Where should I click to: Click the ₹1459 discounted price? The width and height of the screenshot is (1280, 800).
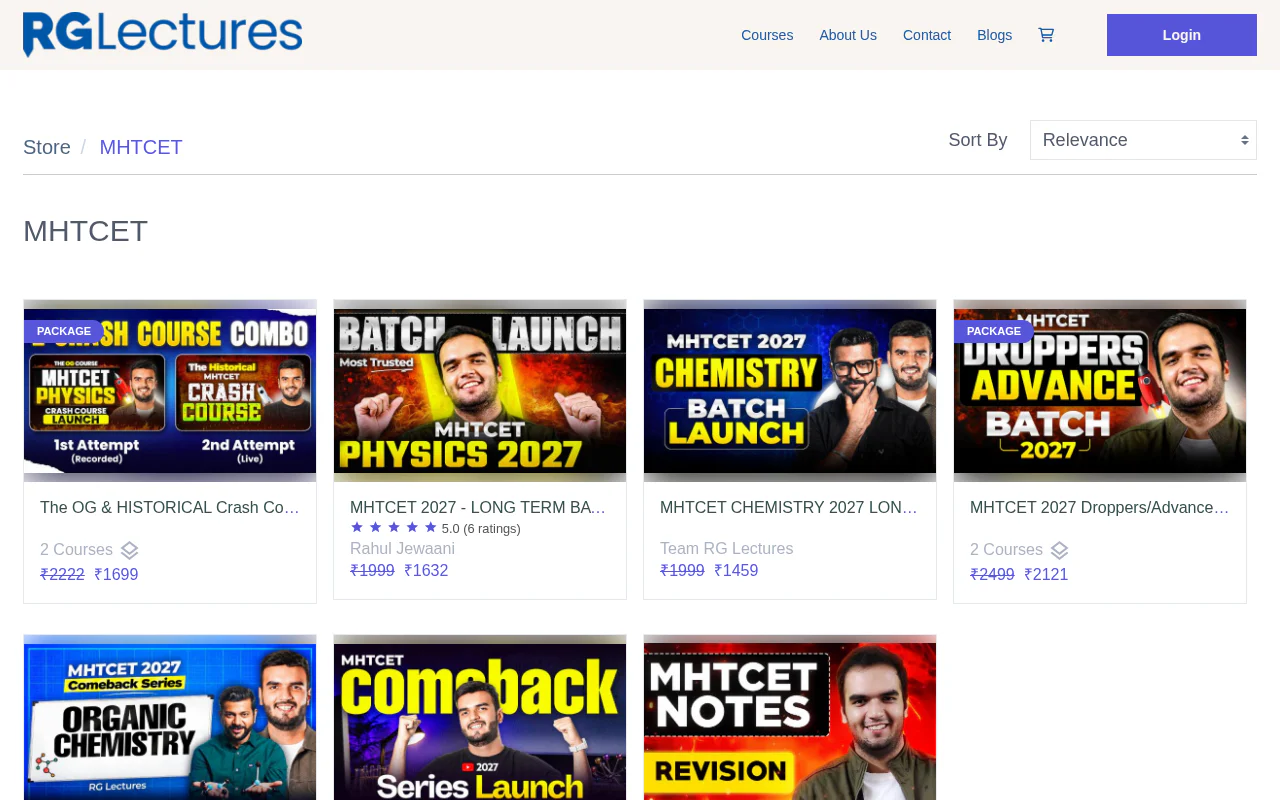point(736,571)
